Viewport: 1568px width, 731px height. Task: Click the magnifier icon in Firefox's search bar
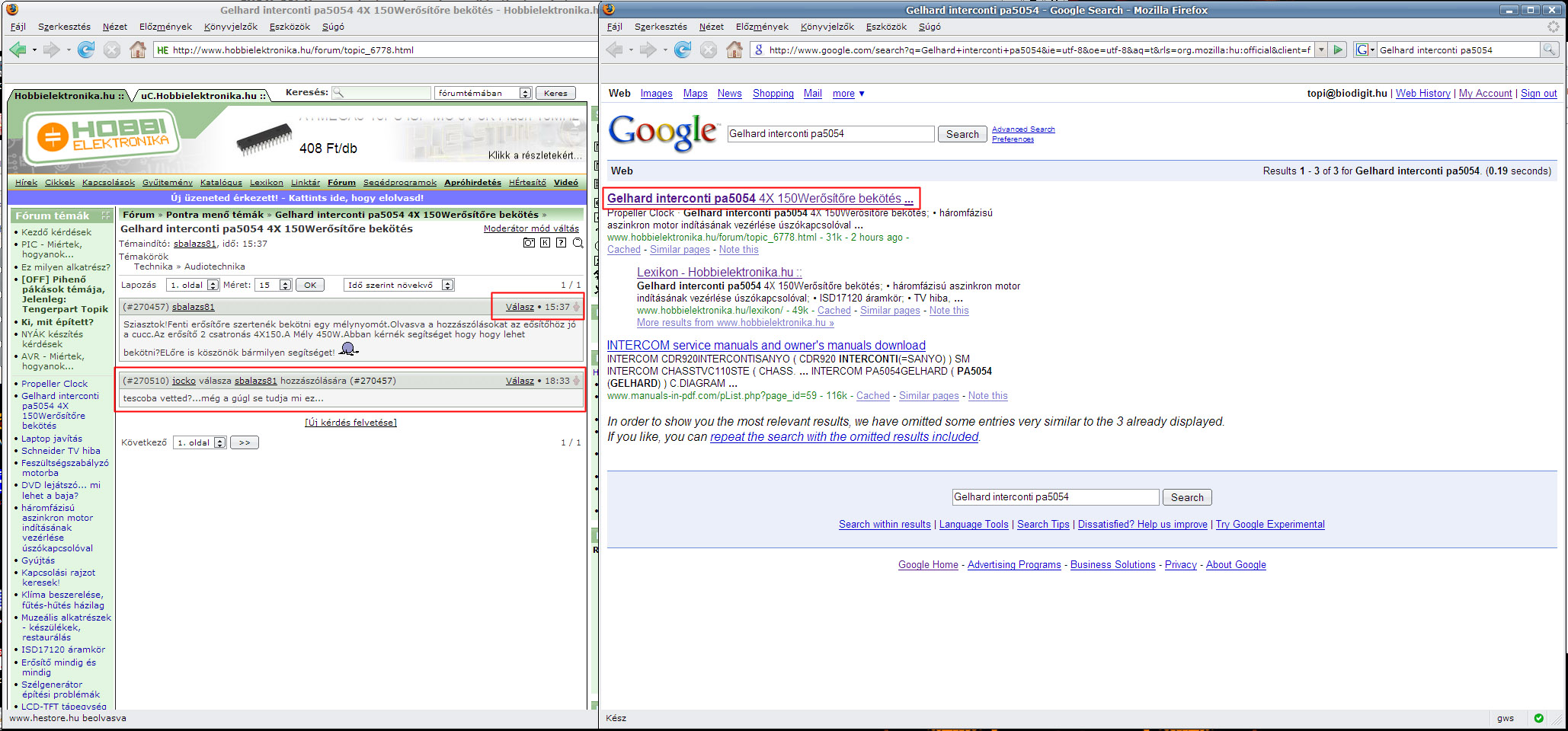coord(1549,50)
